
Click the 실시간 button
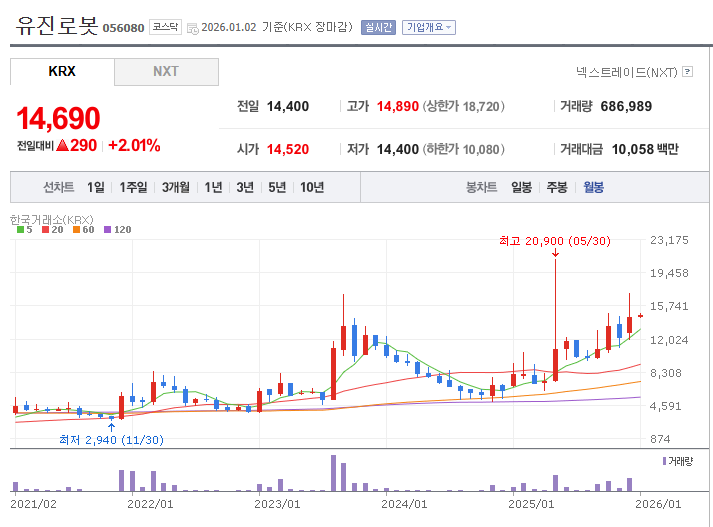pos(378,27)
